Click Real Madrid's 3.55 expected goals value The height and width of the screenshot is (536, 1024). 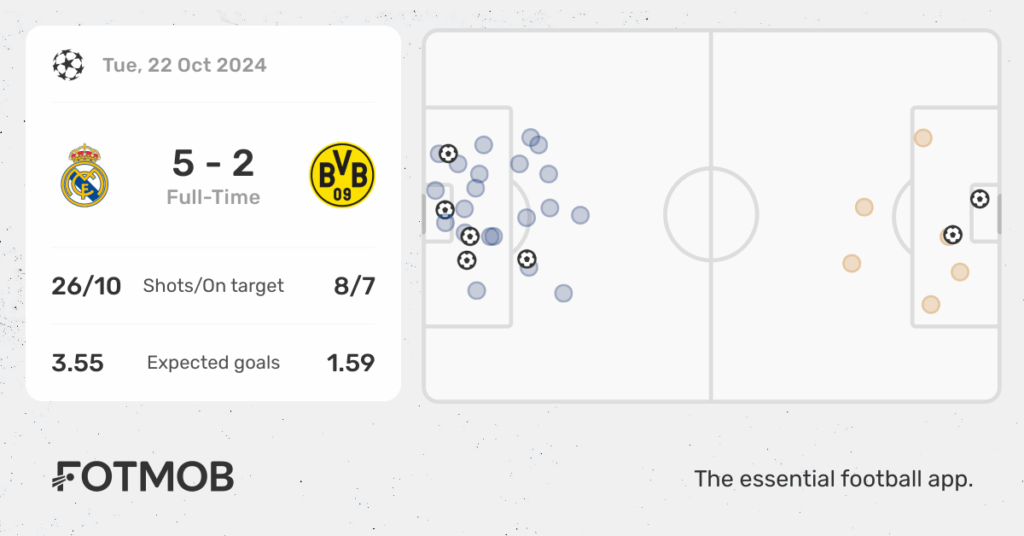click(x=78, y=363)
